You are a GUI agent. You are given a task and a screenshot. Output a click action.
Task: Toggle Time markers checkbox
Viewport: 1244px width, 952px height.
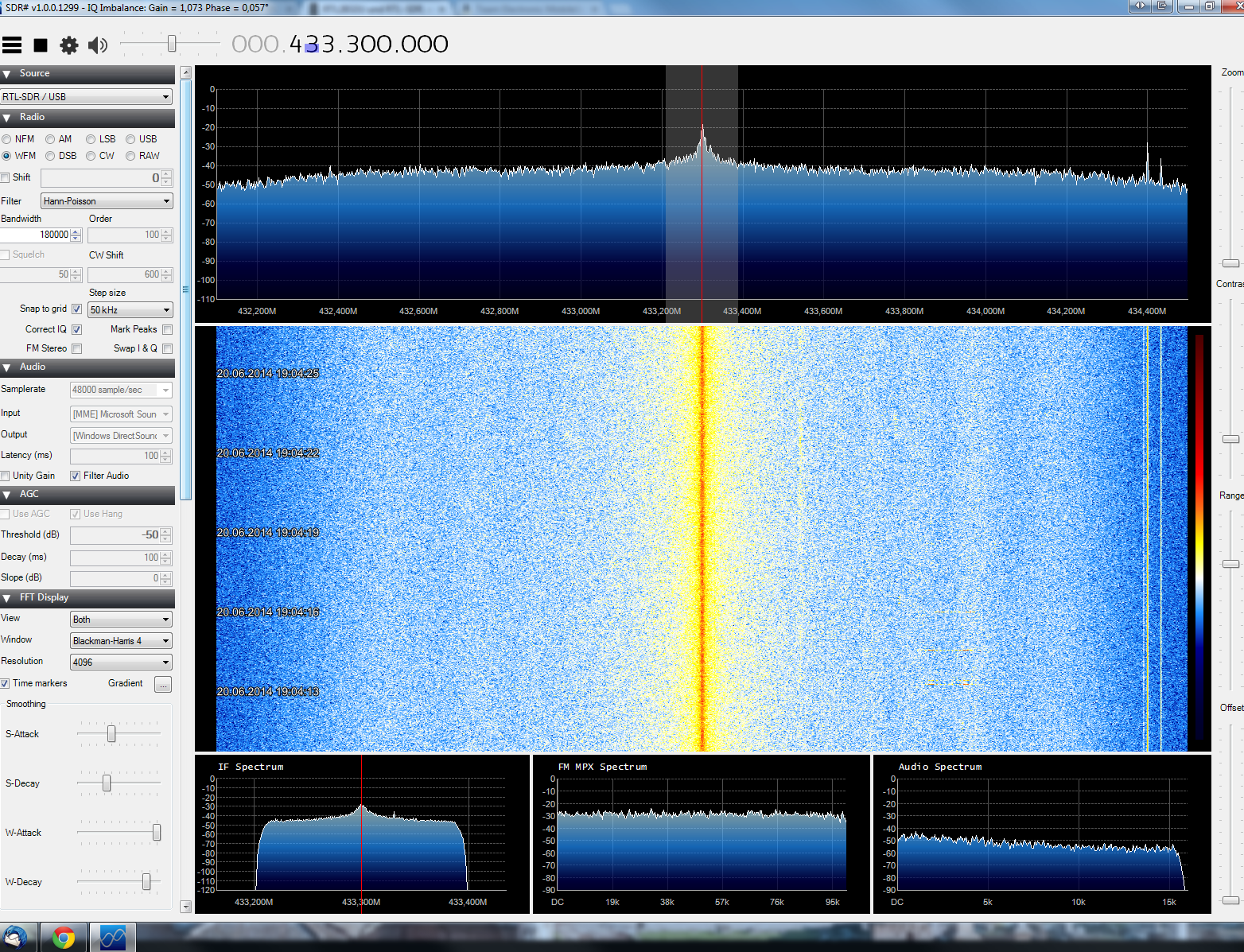[6, 683]
